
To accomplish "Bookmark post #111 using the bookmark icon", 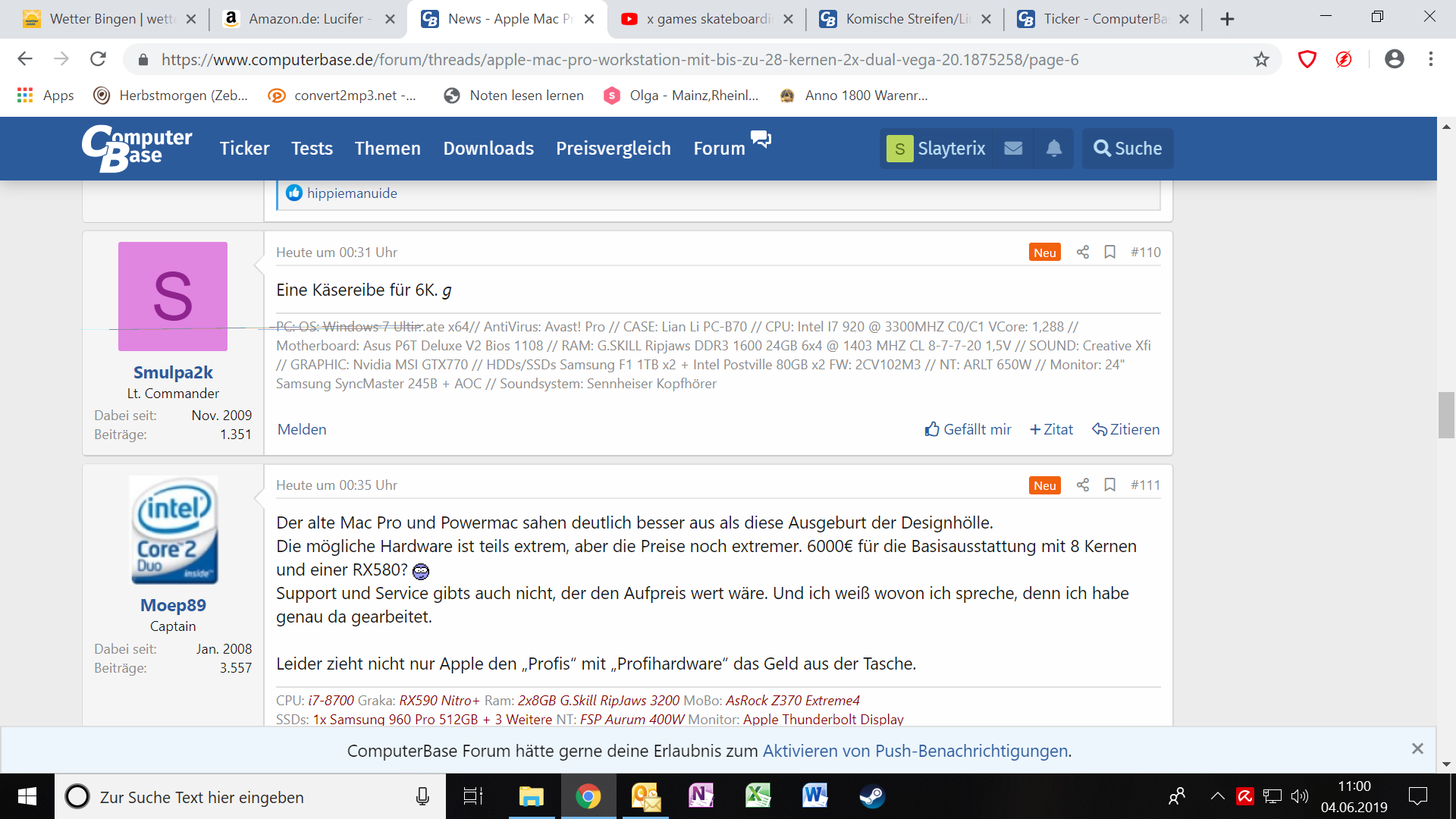I will (1109, 485).
